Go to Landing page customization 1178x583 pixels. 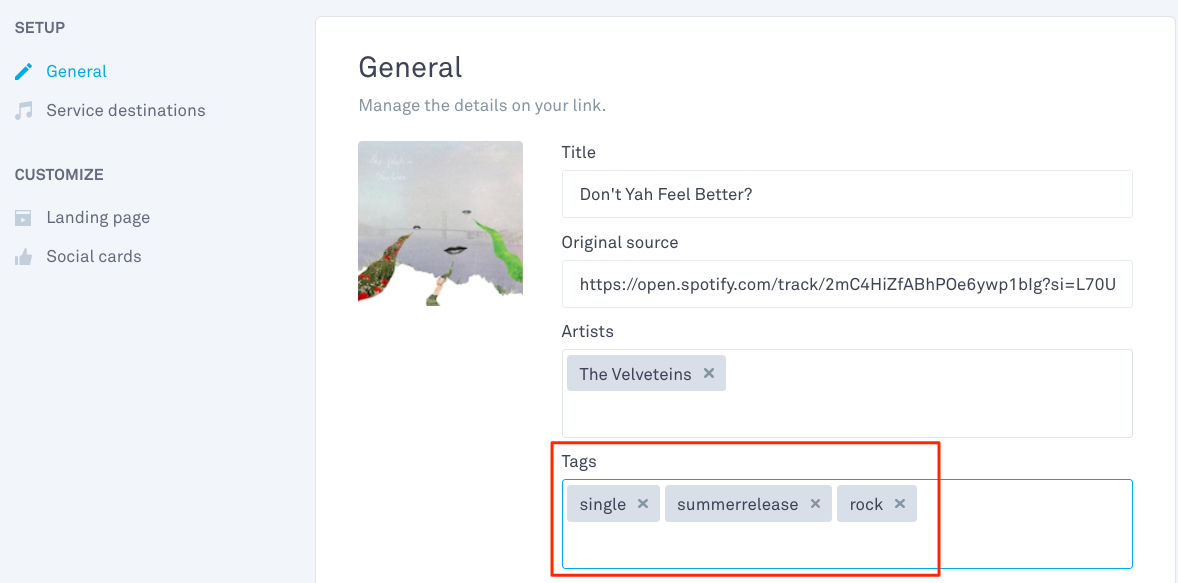[x=98, y=218]
